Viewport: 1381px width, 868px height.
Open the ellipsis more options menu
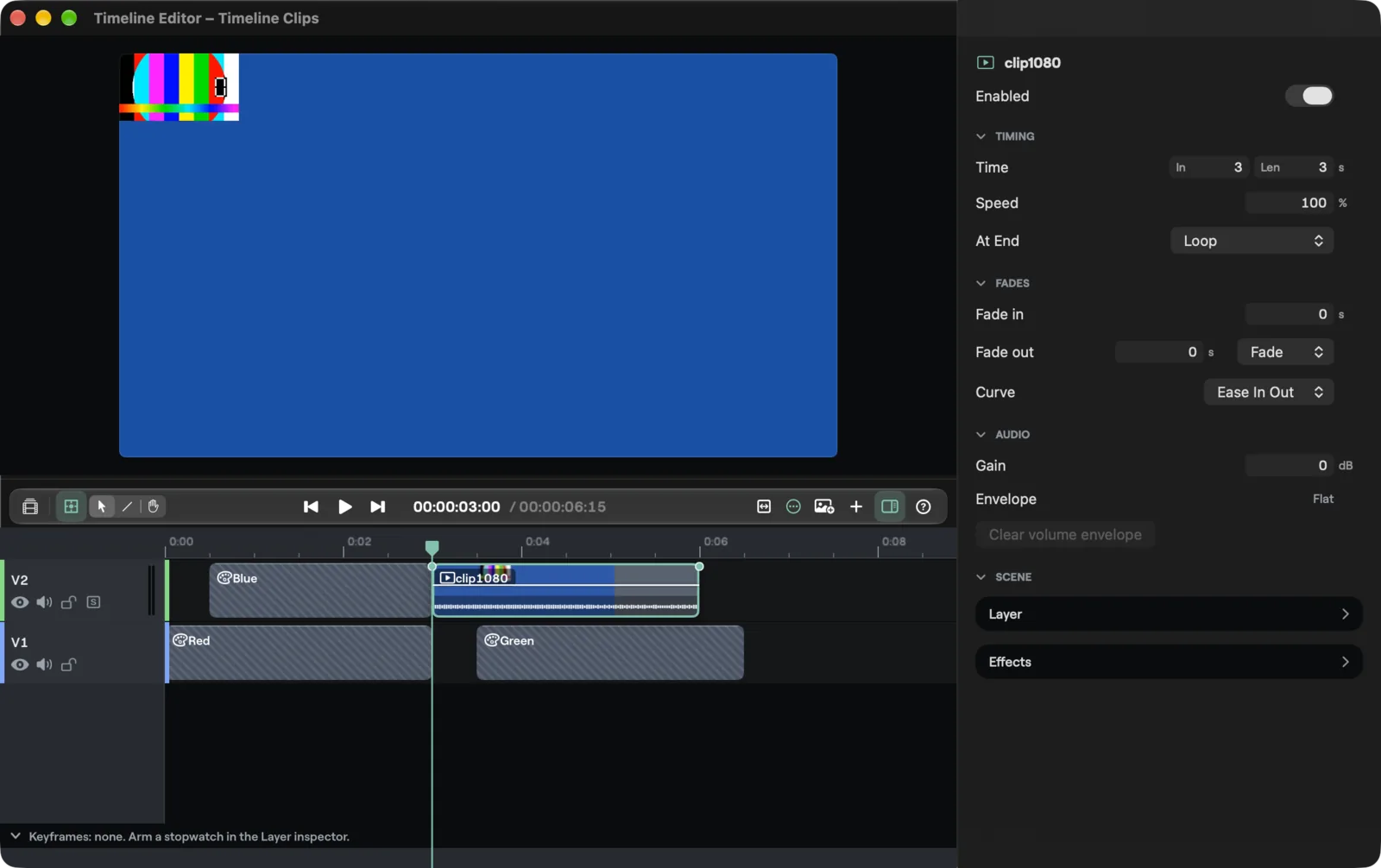pyautogui.click(x=794, y=506)
